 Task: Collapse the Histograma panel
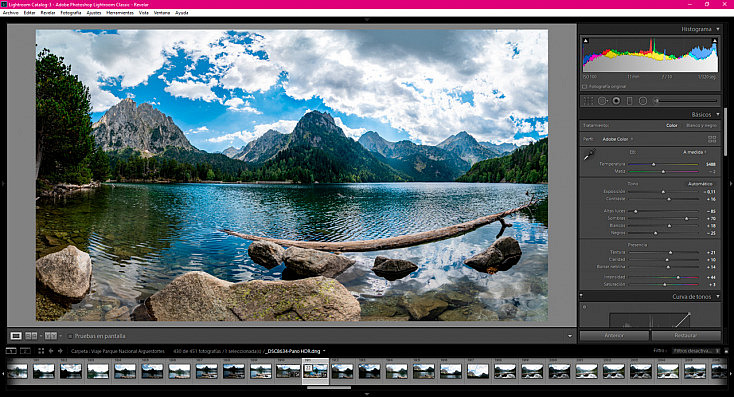click(x=718, y=29)
